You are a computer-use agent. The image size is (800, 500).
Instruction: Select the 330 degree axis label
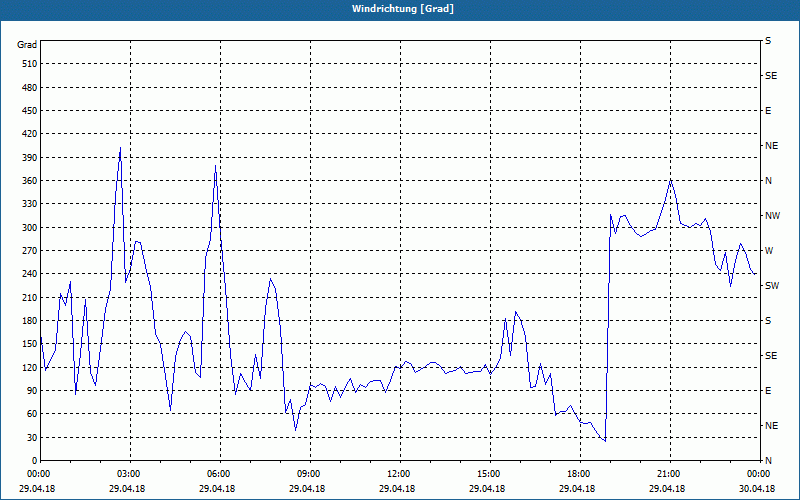tap(30, 204)
